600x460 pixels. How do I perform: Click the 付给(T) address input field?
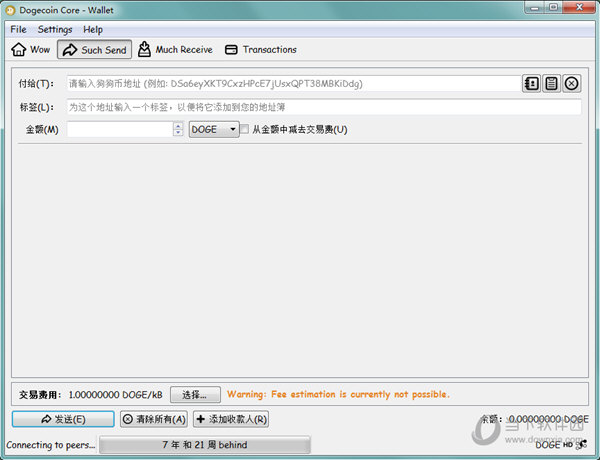point(293,83)
